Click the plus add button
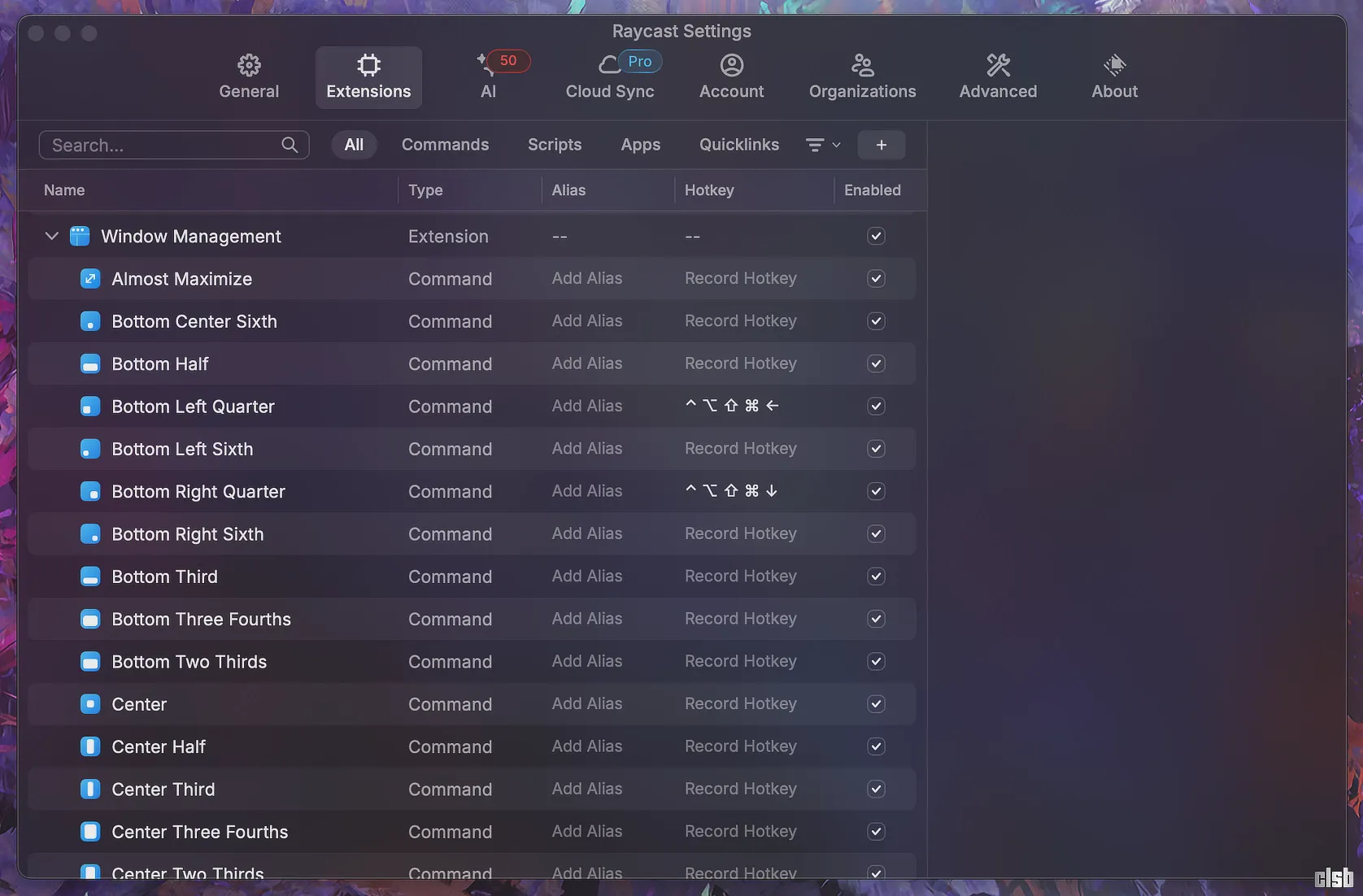Image resolution: width=1363 pixels, height=896 pixels. (x=882, y=145)
